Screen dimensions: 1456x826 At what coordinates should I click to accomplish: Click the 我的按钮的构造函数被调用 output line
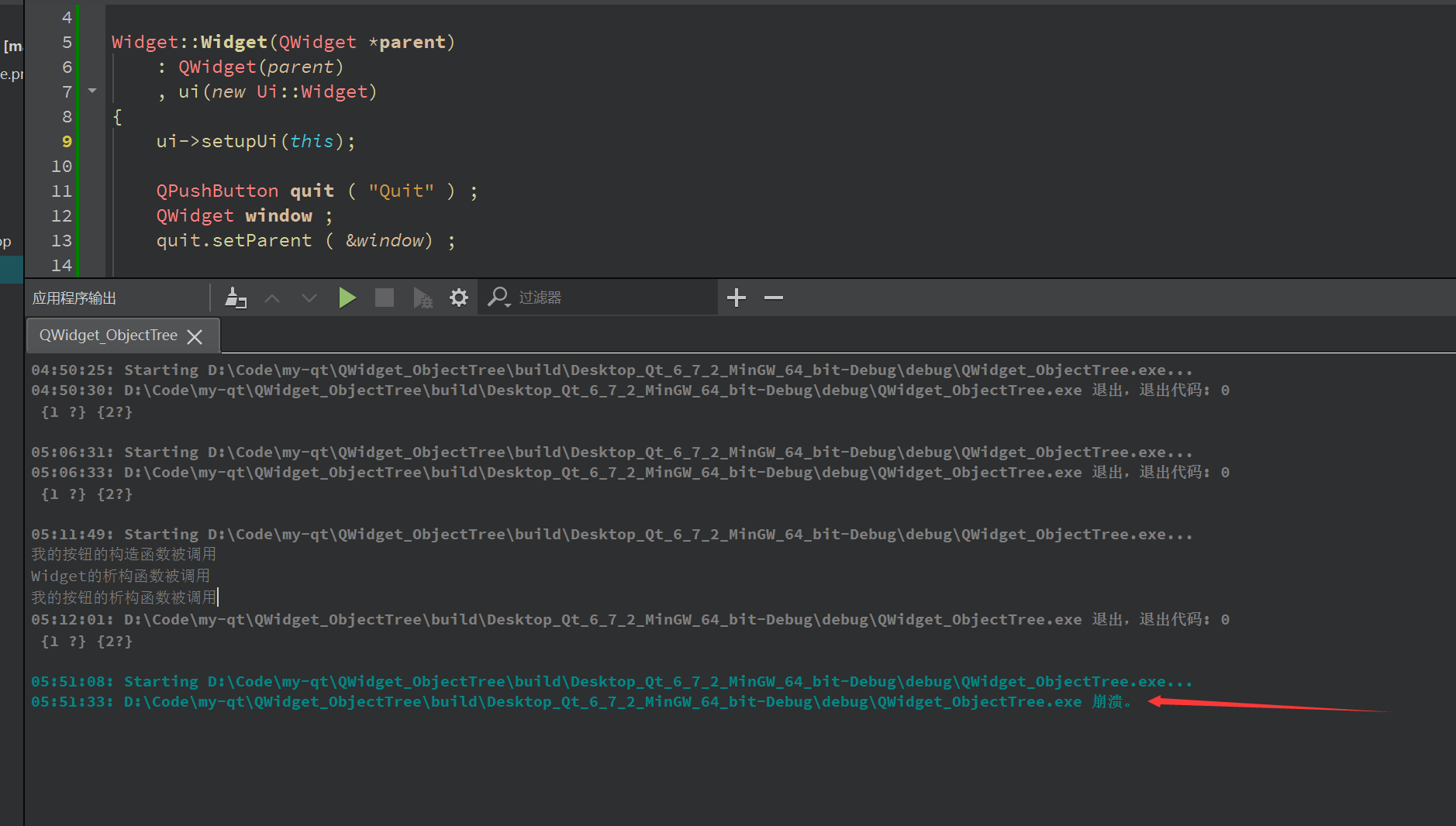tap(124, 554)
